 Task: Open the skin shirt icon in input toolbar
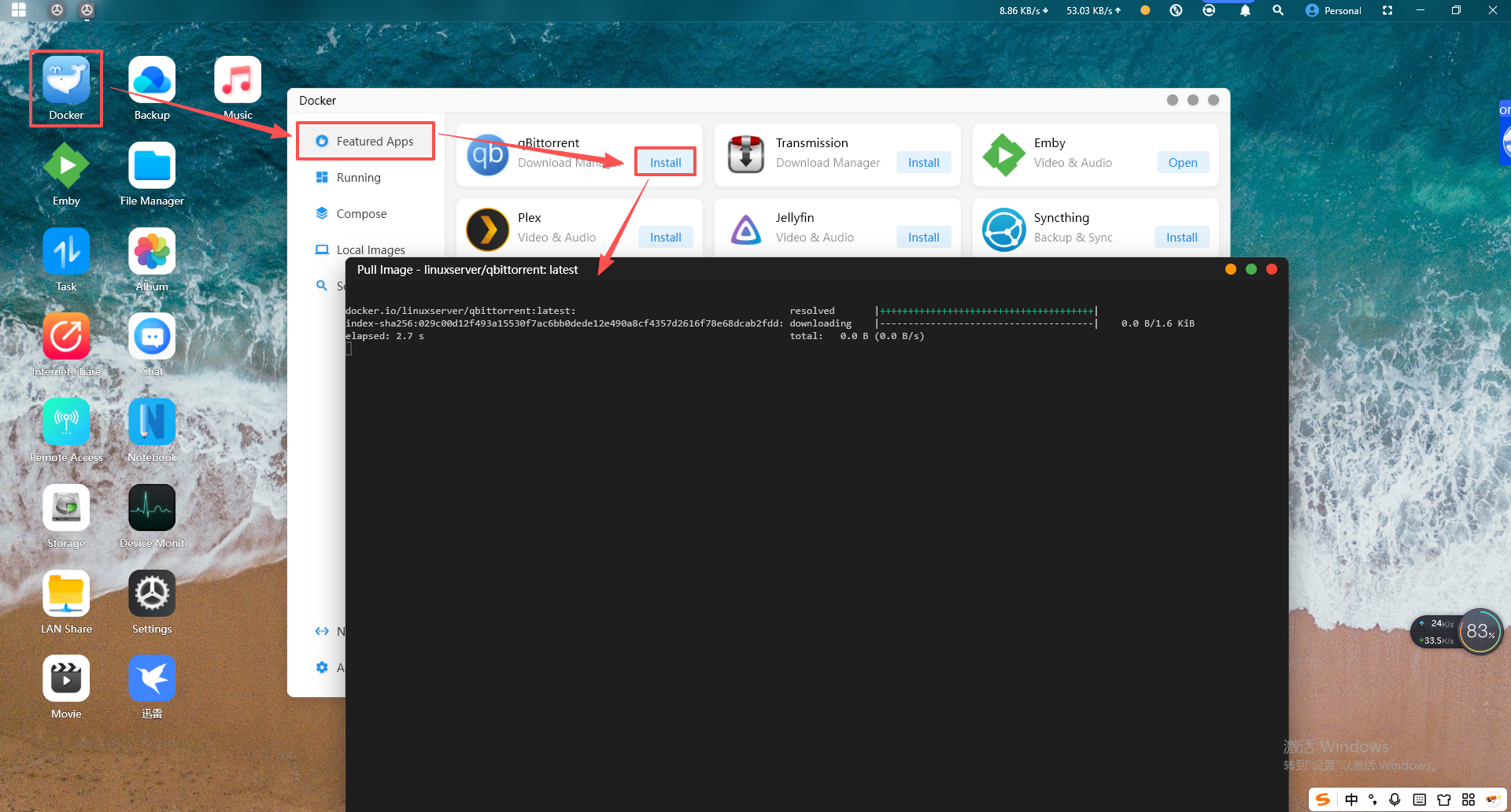coord(1444,799)
